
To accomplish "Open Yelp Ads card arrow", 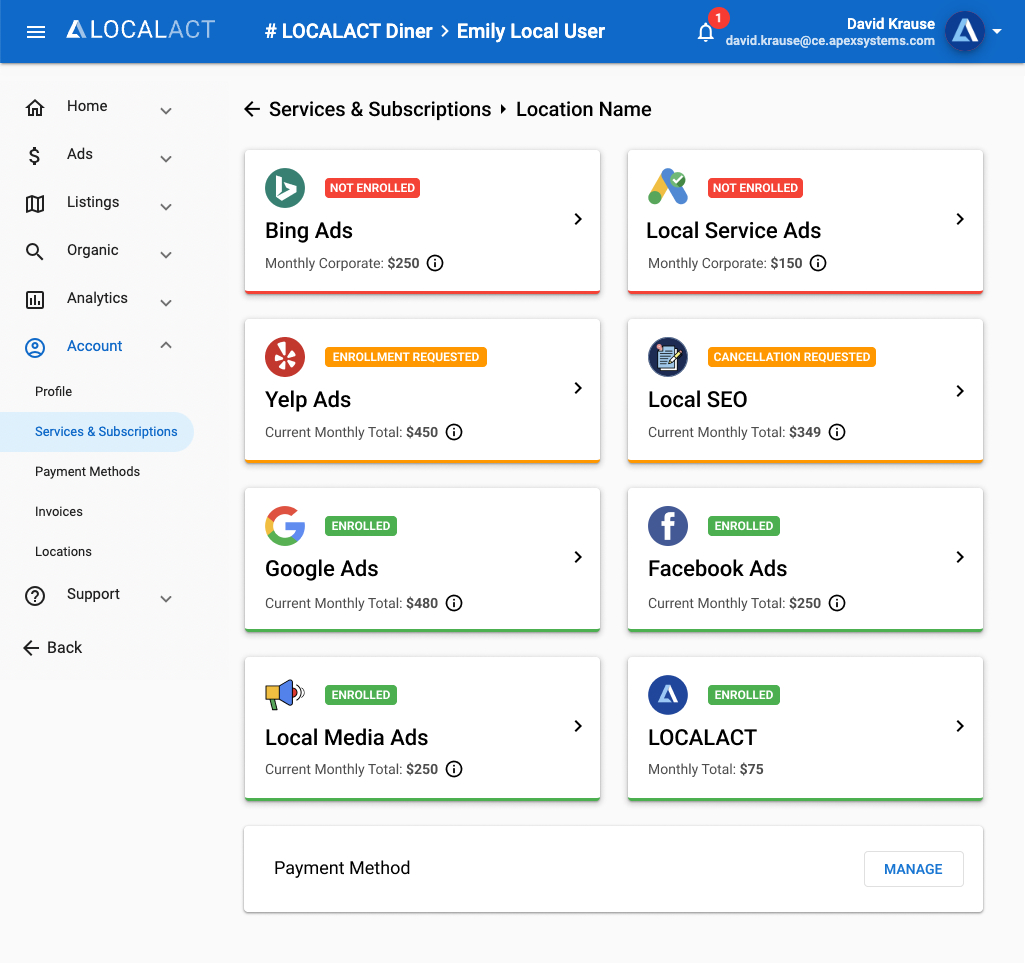I will (578, 388).
